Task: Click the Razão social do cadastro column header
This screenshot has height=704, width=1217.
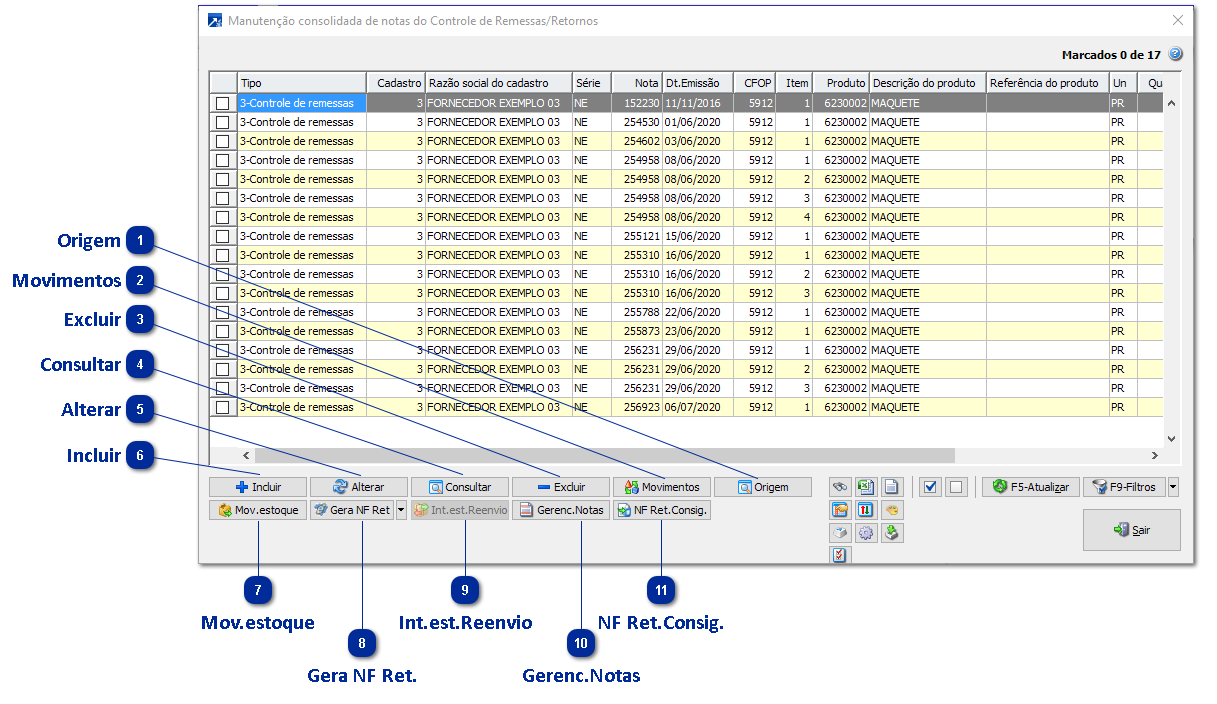Action: [498, 83]
